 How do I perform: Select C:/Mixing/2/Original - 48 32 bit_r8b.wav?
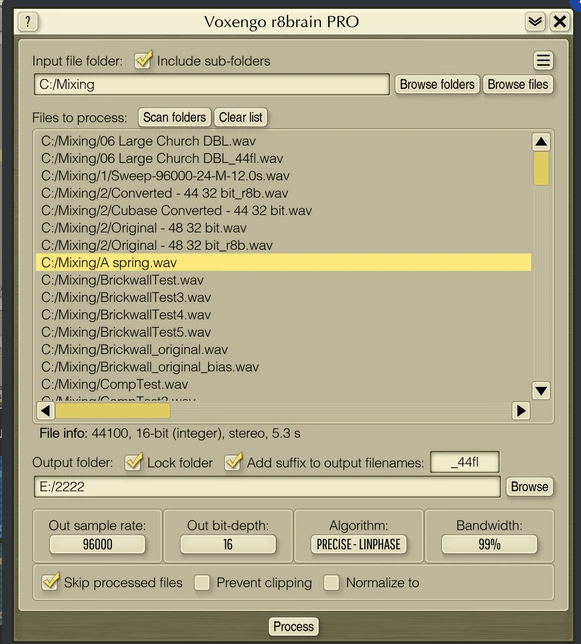(x=283, y=245)
